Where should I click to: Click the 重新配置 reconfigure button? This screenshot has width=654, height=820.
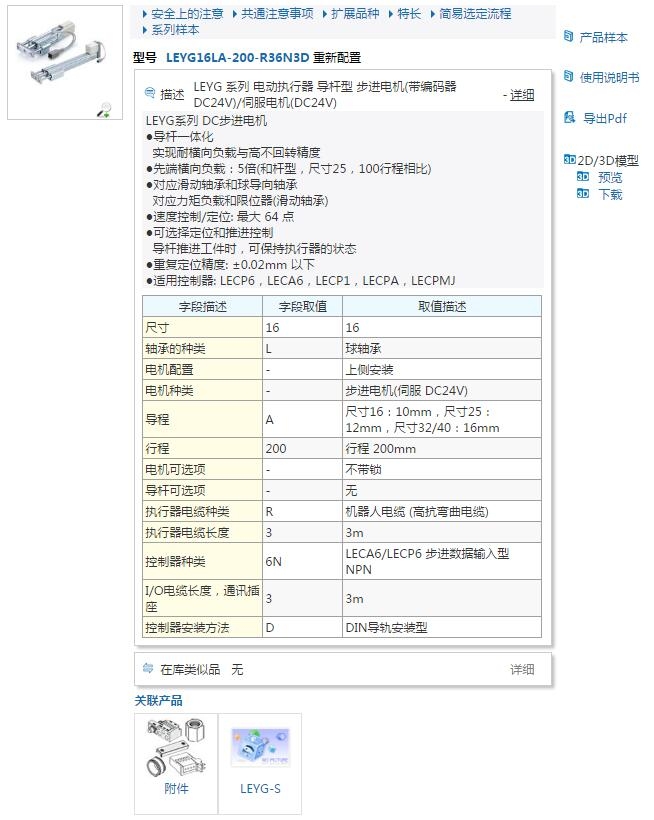click(x=337, y=58)
